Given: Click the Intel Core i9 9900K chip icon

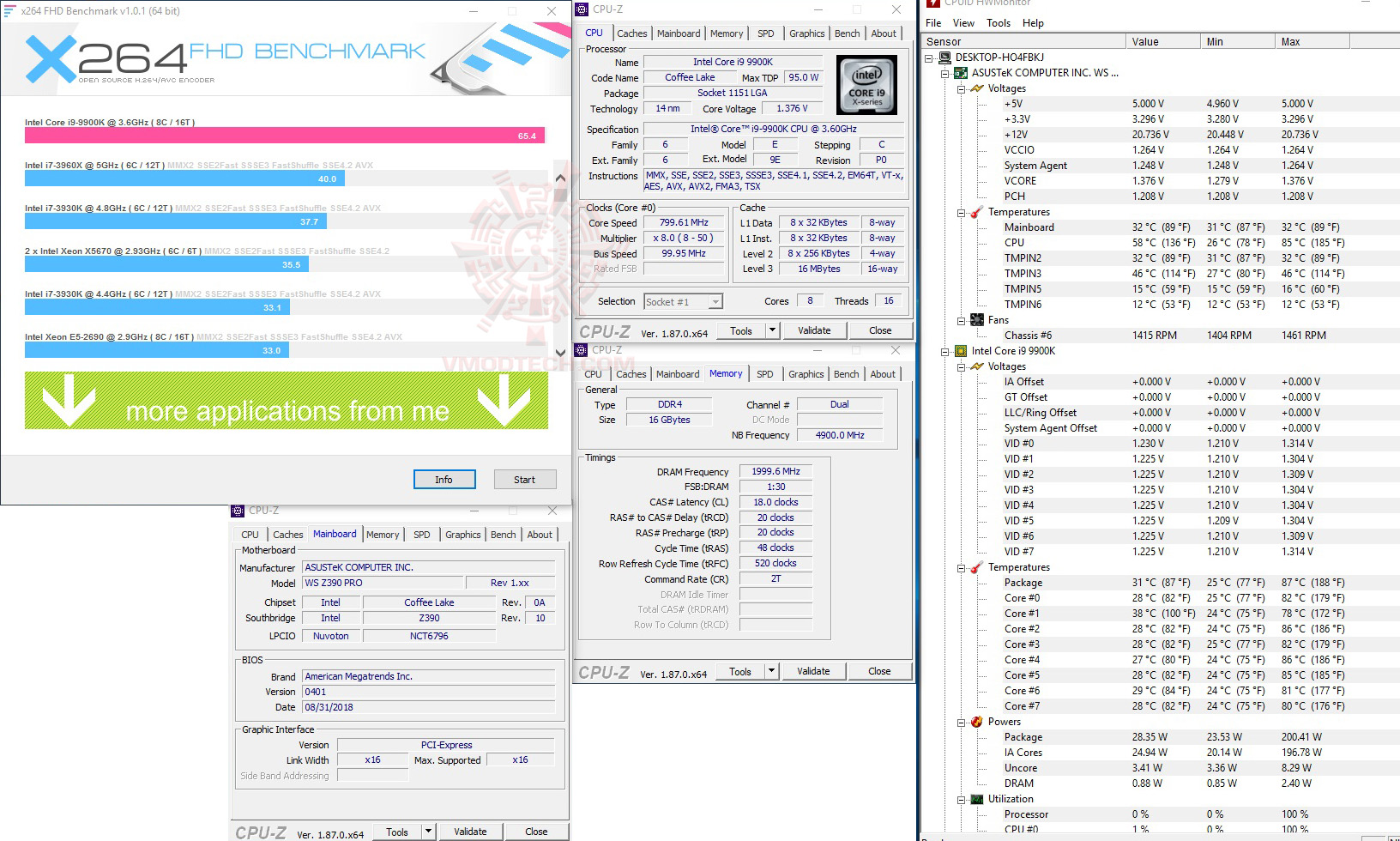Looking at the screenshot, I should click(x=960, y=351).
